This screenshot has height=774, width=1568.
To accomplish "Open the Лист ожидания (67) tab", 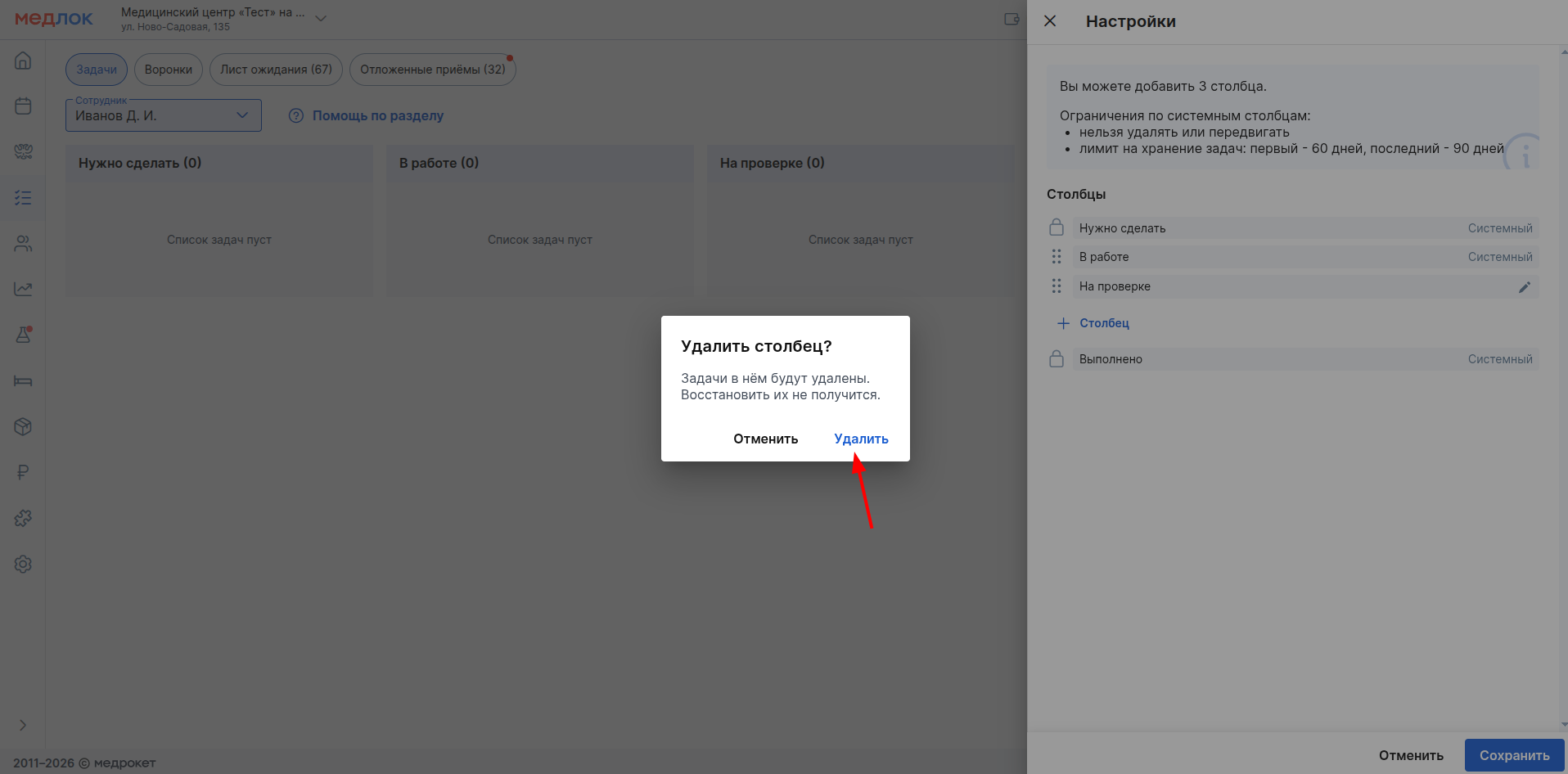I will 276,70.
